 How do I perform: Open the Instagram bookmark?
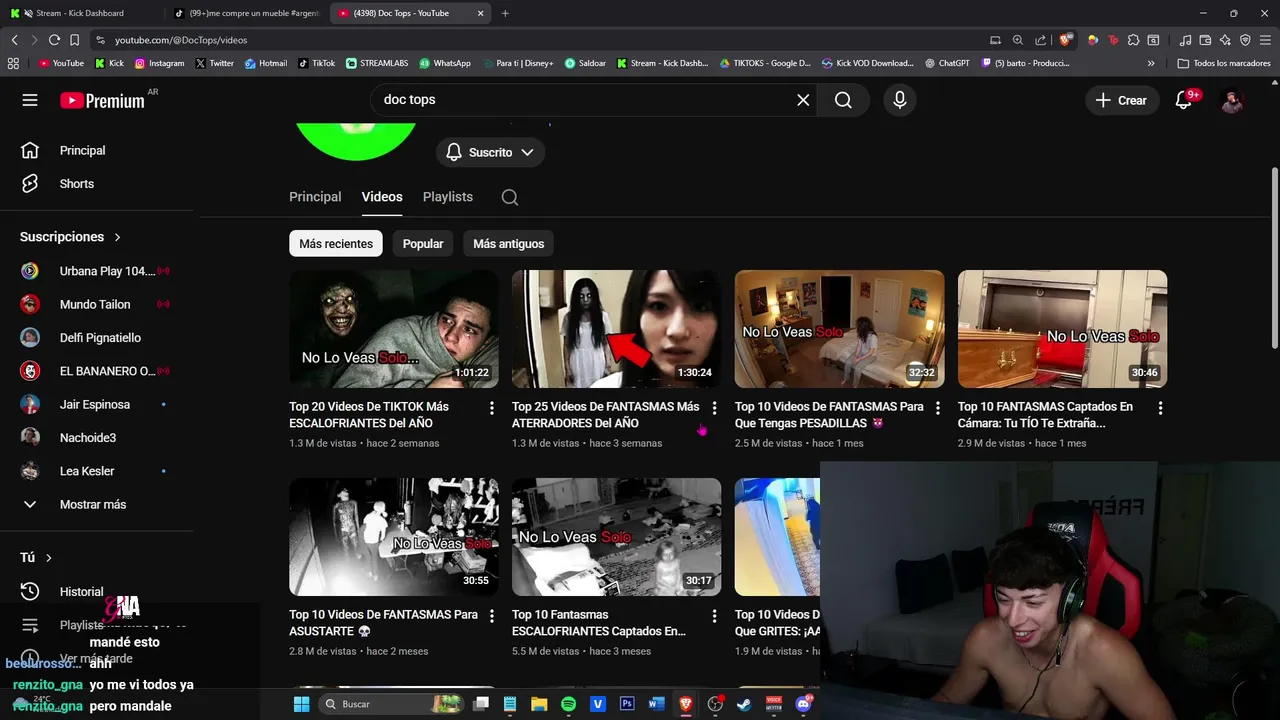[x=159, y=63]
